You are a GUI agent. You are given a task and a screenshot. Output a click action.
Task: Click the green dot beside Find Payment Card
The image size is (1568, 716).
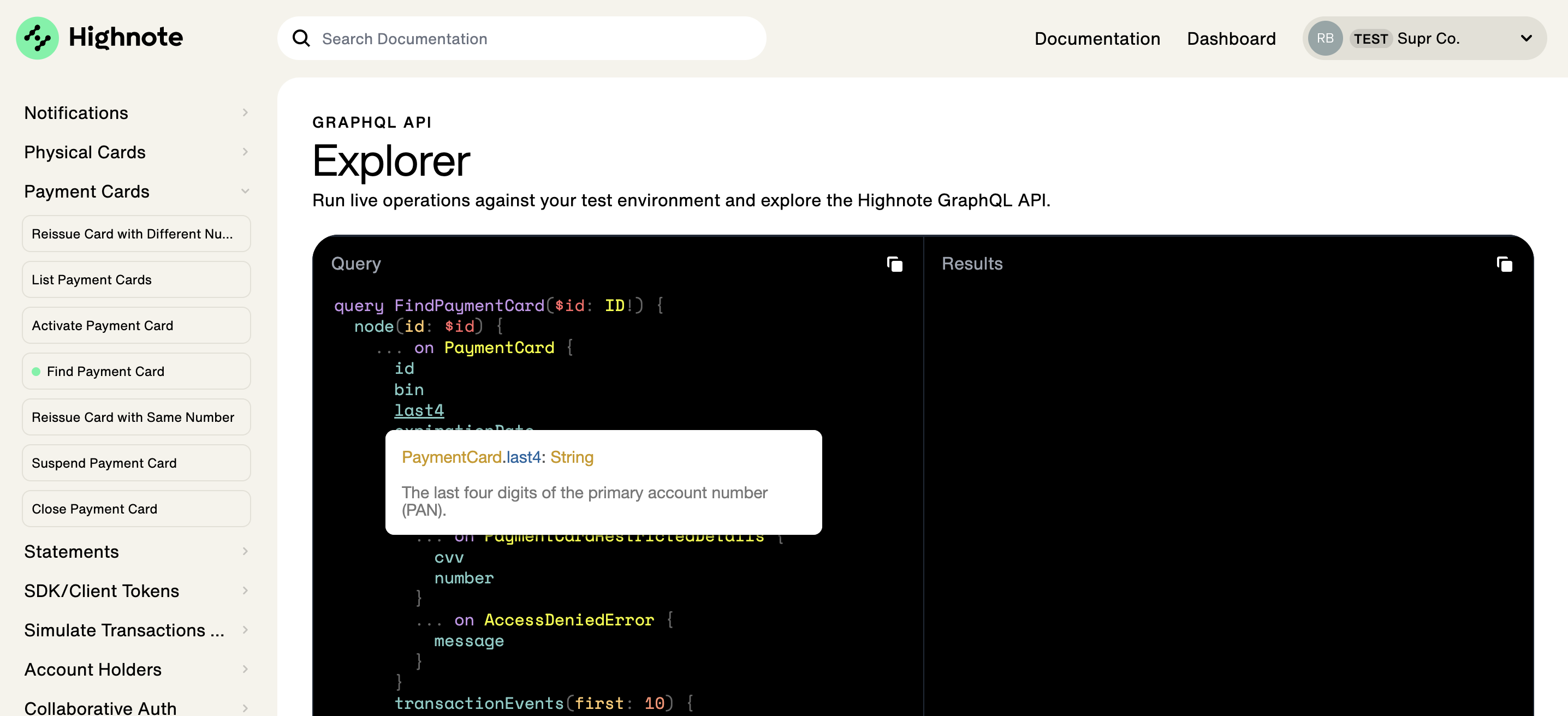[x=36, y=371]
